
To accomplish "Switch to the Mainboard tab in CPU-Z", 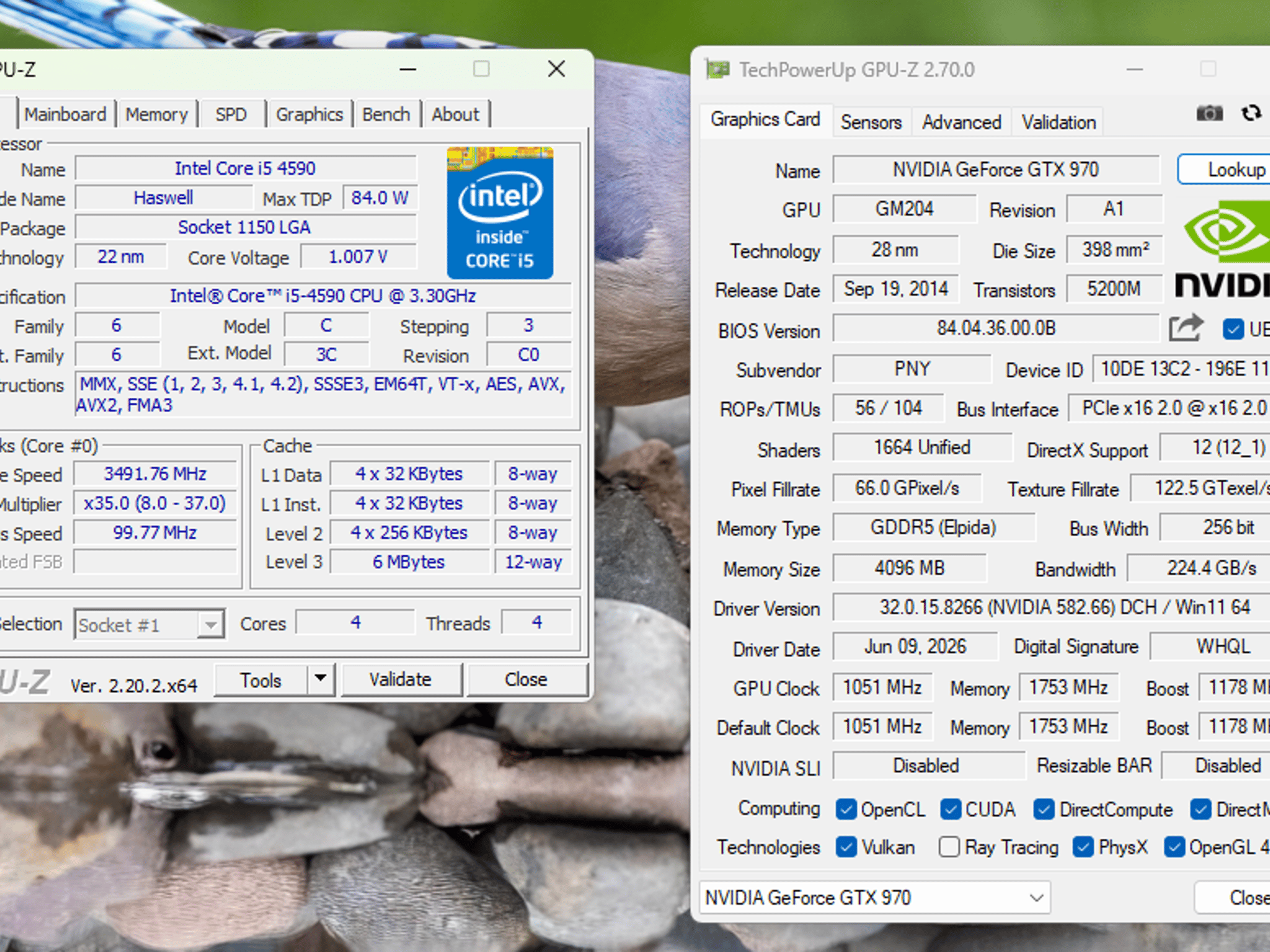I will 65,114.
